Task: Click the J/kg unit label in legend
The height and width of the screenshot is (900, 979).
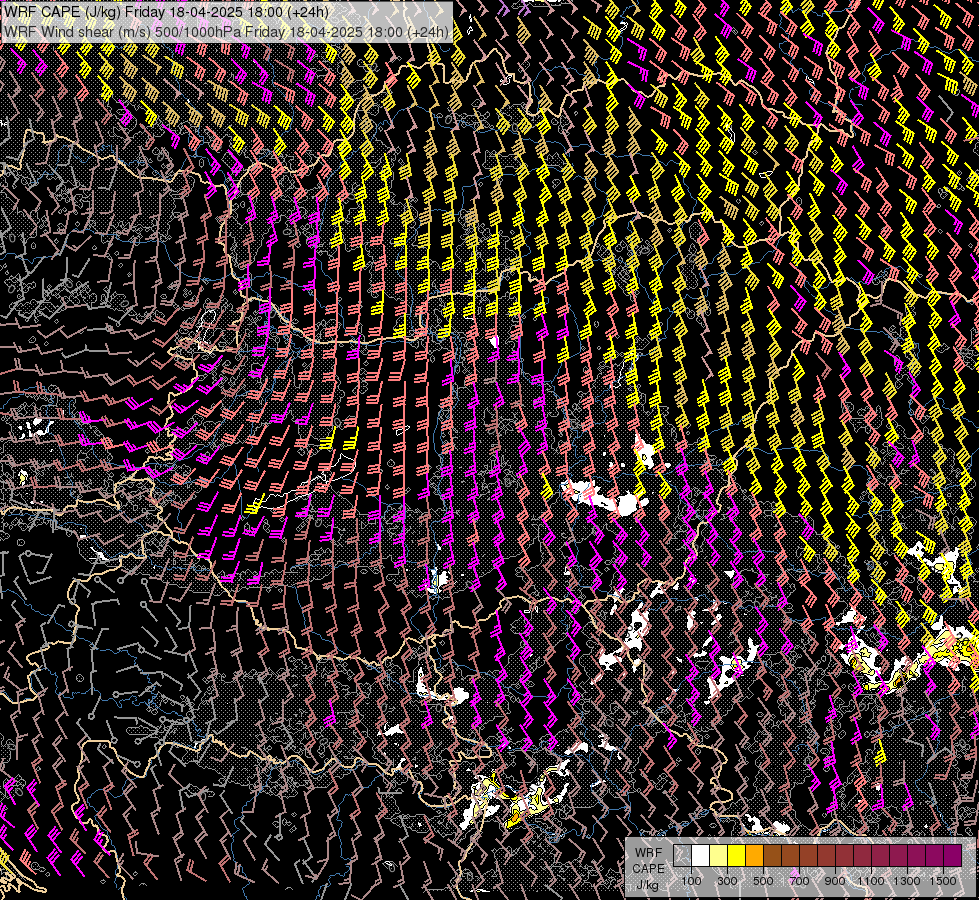Action: (648, 885)
